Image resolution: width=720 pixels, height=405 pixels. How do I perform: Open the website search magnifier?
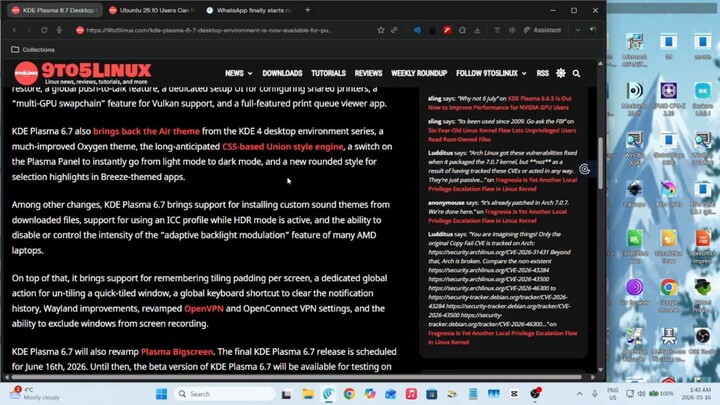tap(576, 73)
